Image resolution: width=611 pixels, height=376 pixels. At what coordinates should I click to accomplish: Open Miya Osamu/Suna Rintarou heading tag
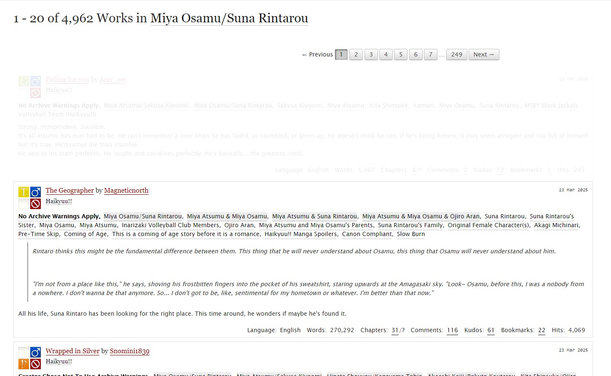[229, 18]
